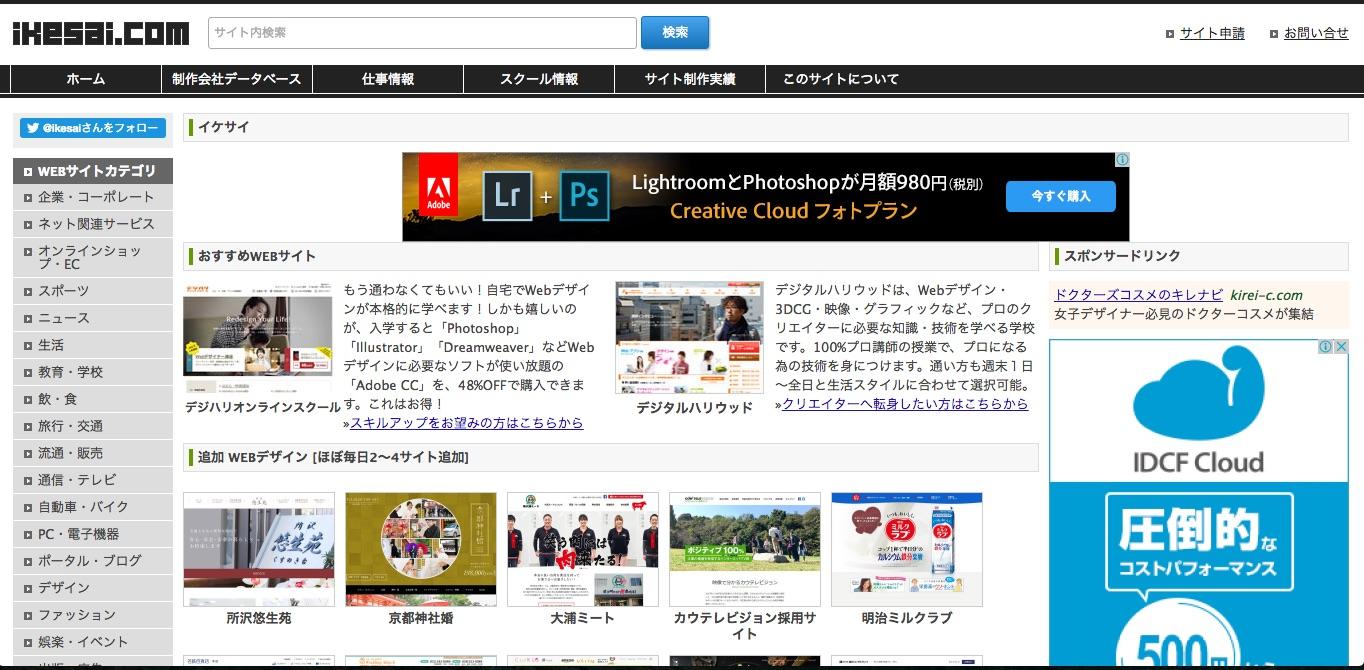This screenshot has height=670, width=1364.
Task: Select the ポータル・ブログ category
Action: pos(93,561)
